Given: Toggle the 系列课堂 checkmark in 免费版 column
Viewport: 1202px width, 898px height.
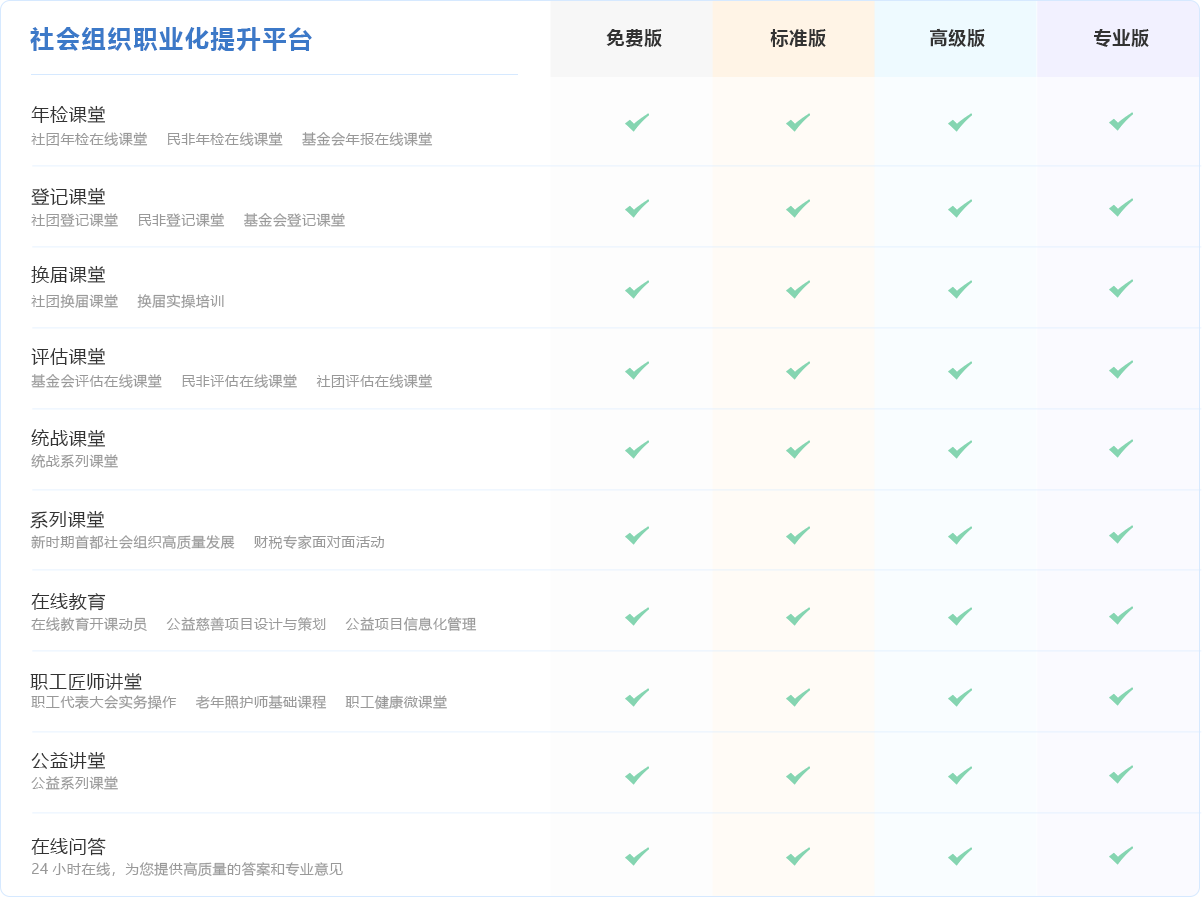Looking at the screenshot, I should tap(634, 533).
